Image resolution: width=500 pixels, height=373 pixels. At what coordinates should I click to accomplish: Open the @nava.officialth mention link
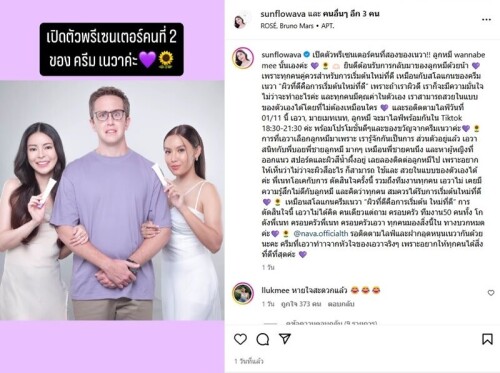click(321, 233)
